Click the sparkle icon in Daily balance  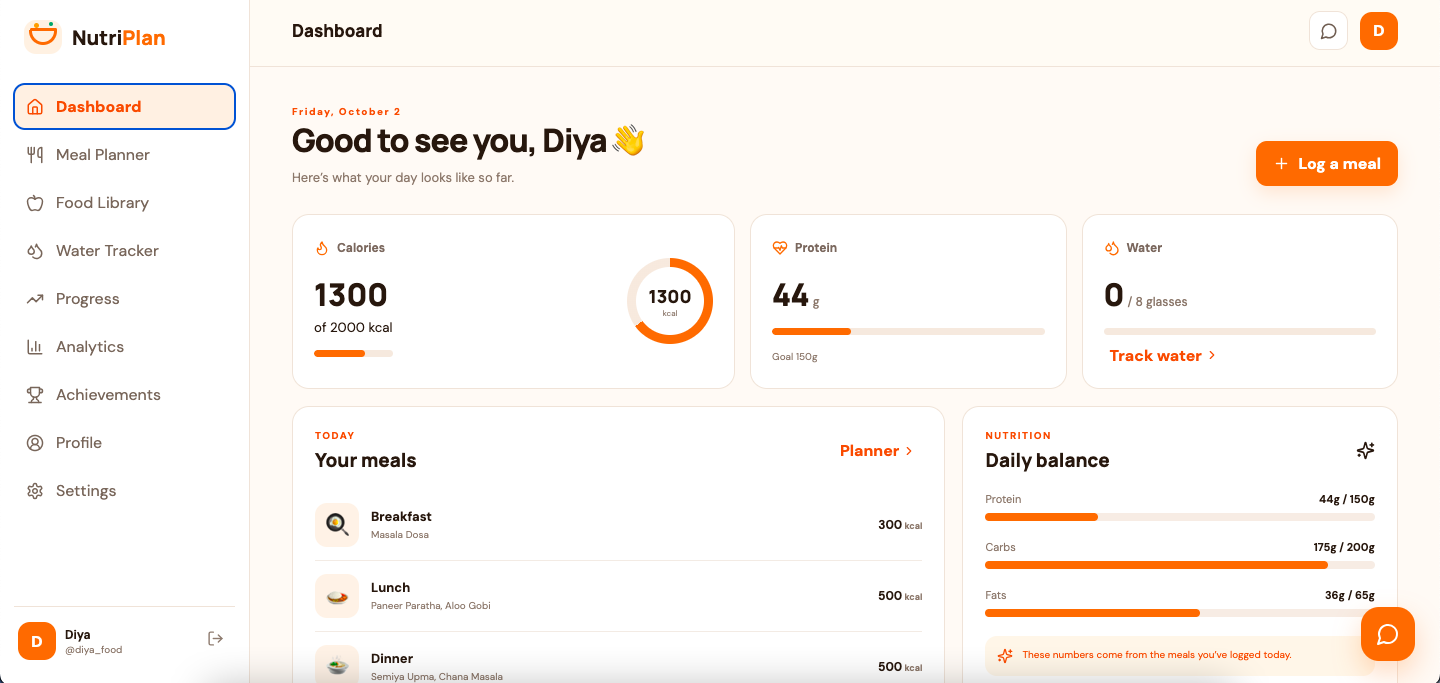pos(1365,451)
